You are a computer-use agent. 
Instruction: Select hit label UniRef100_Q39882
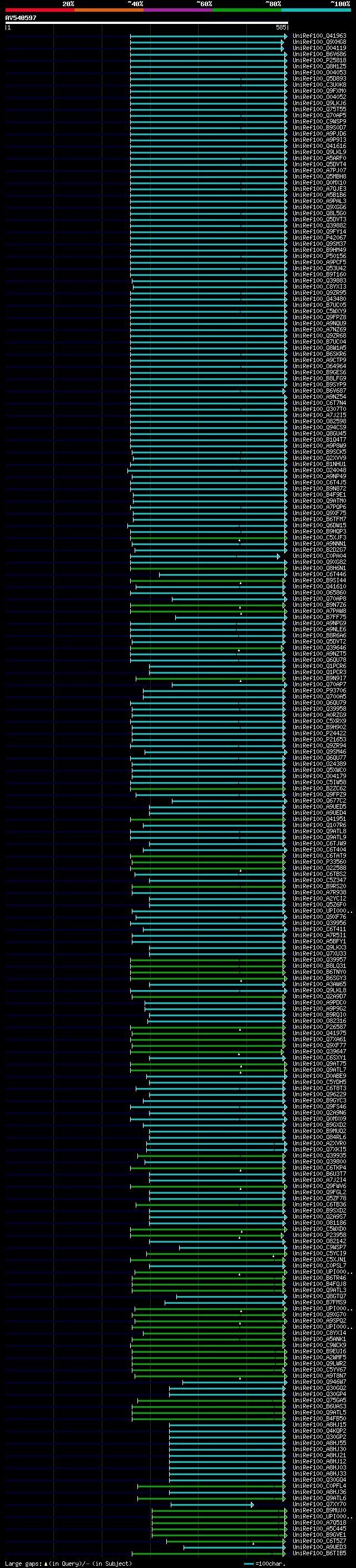click(319, 226)
